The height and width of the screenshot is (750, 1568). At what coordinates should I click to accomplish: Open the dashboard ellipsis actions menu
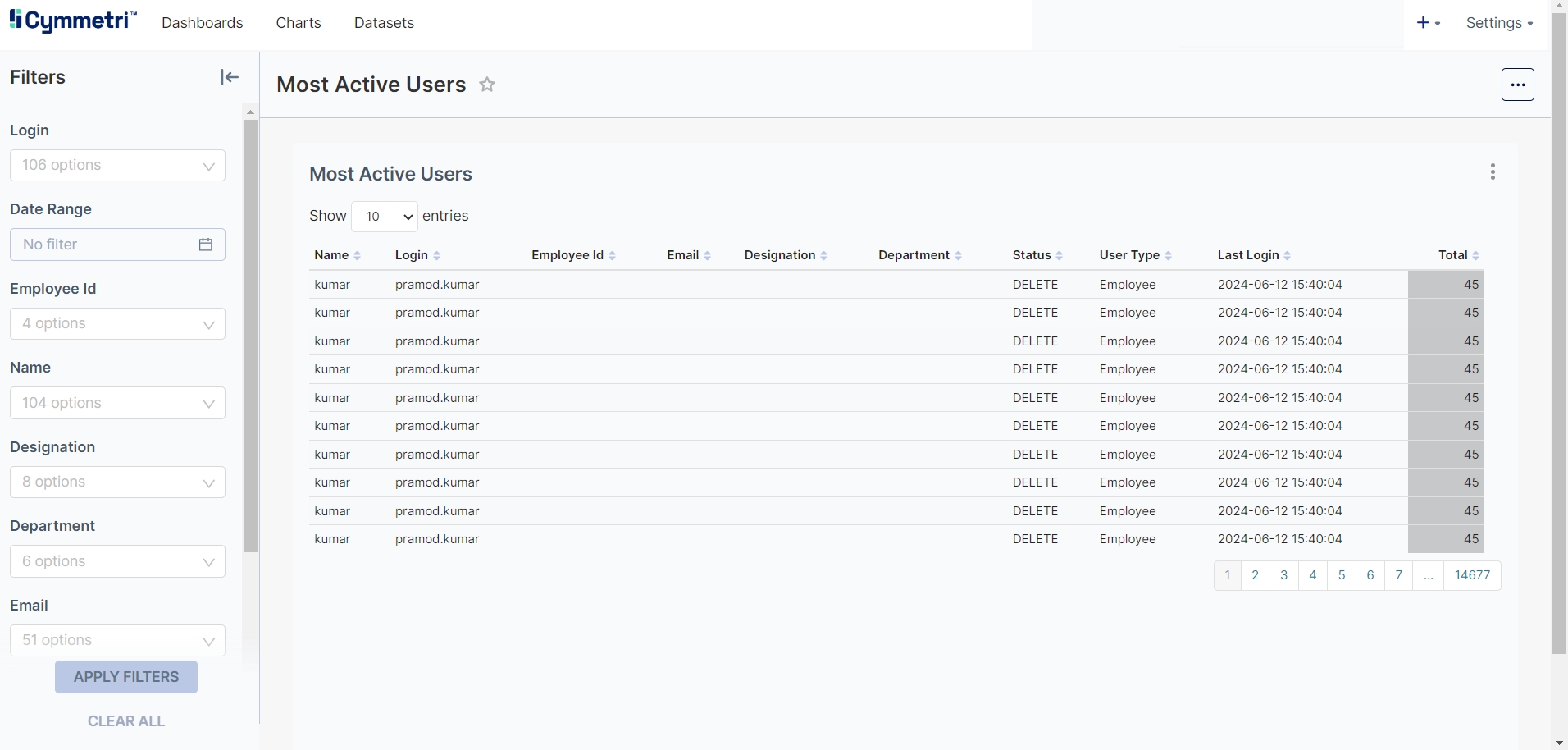click(1517, 85)
